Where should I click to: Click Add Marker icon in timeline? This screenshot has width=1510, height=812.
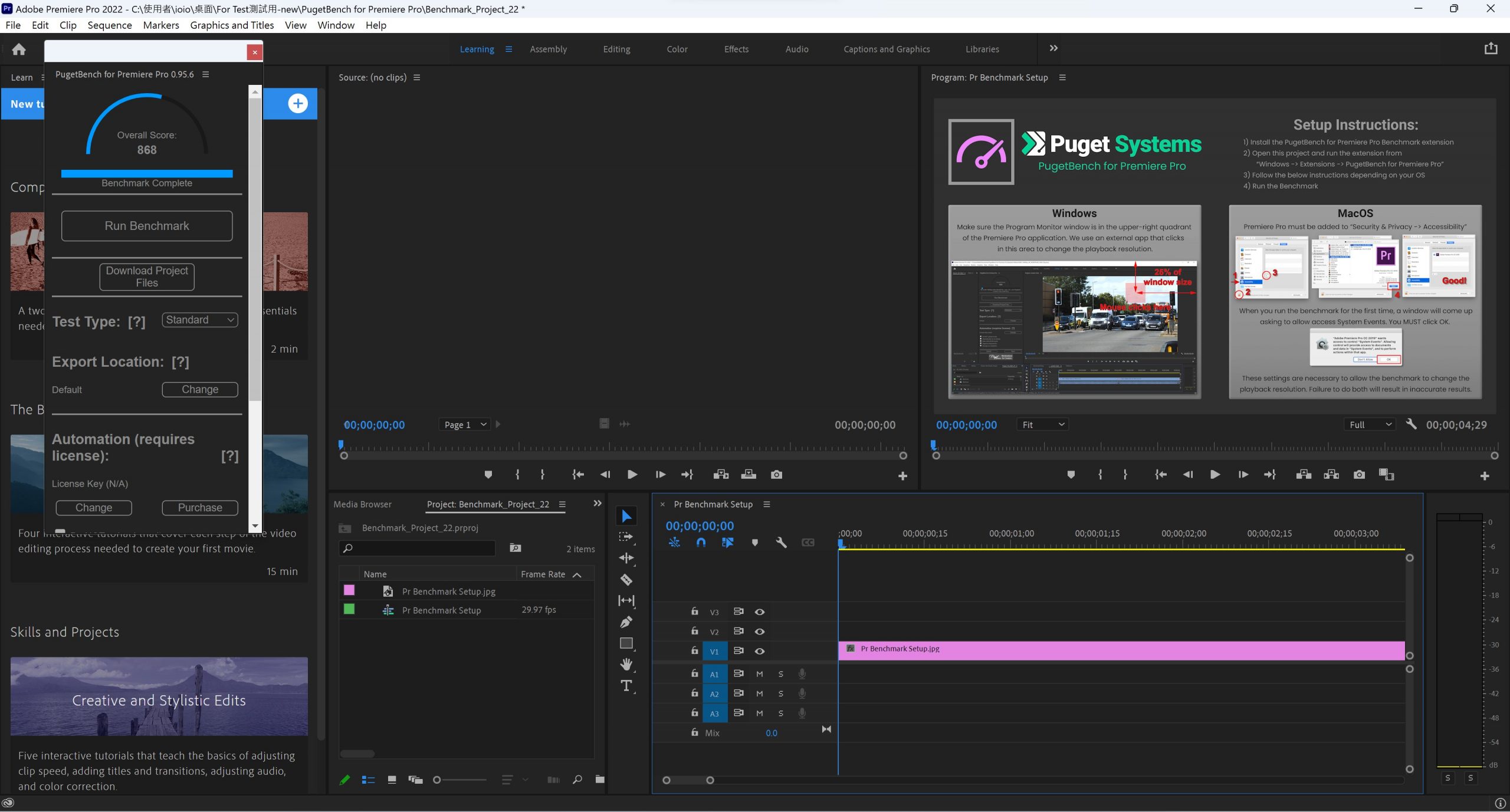coord(754,543)
